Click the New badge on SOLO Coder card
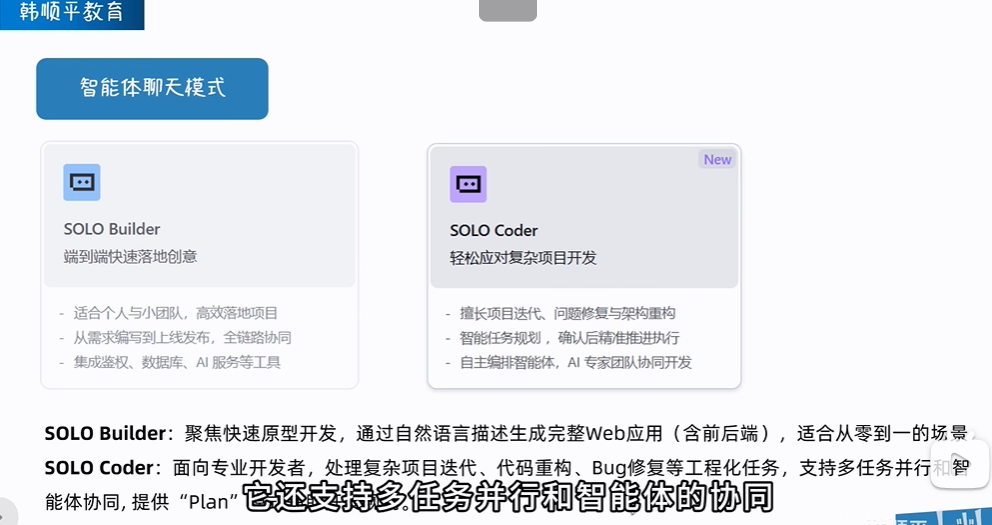 click(x=717, y=159)
